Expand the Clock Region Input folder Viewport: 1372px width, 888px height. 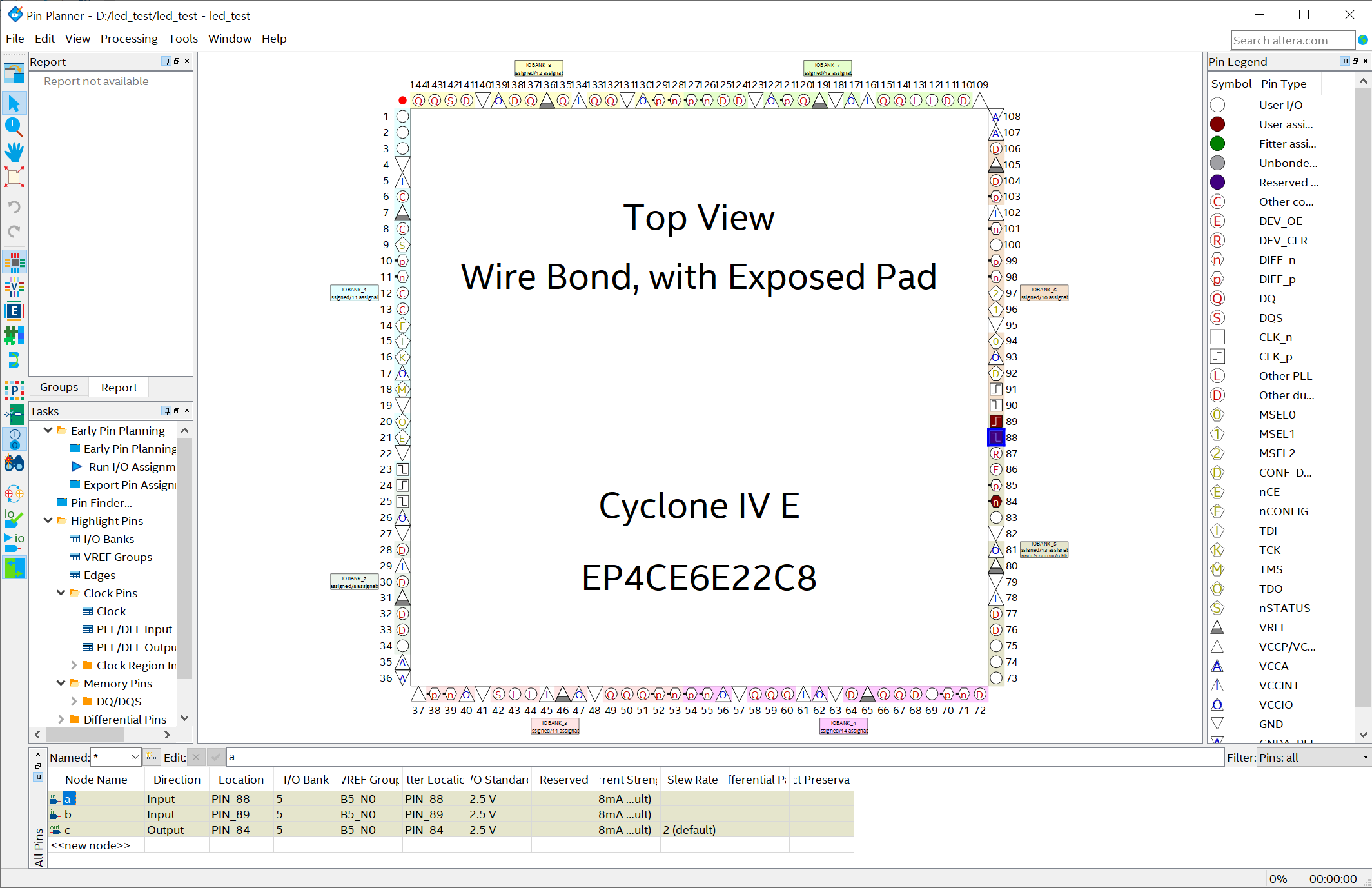pos(74,665)
